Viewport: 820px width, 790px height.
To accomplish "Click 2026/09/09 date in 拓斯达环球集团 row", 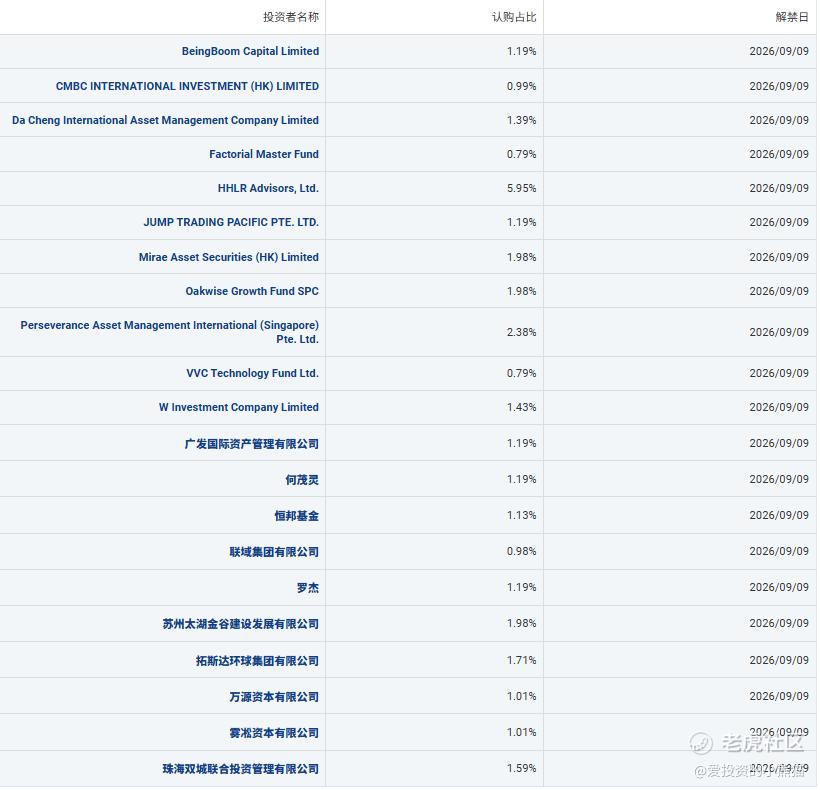I will [779, 660].
